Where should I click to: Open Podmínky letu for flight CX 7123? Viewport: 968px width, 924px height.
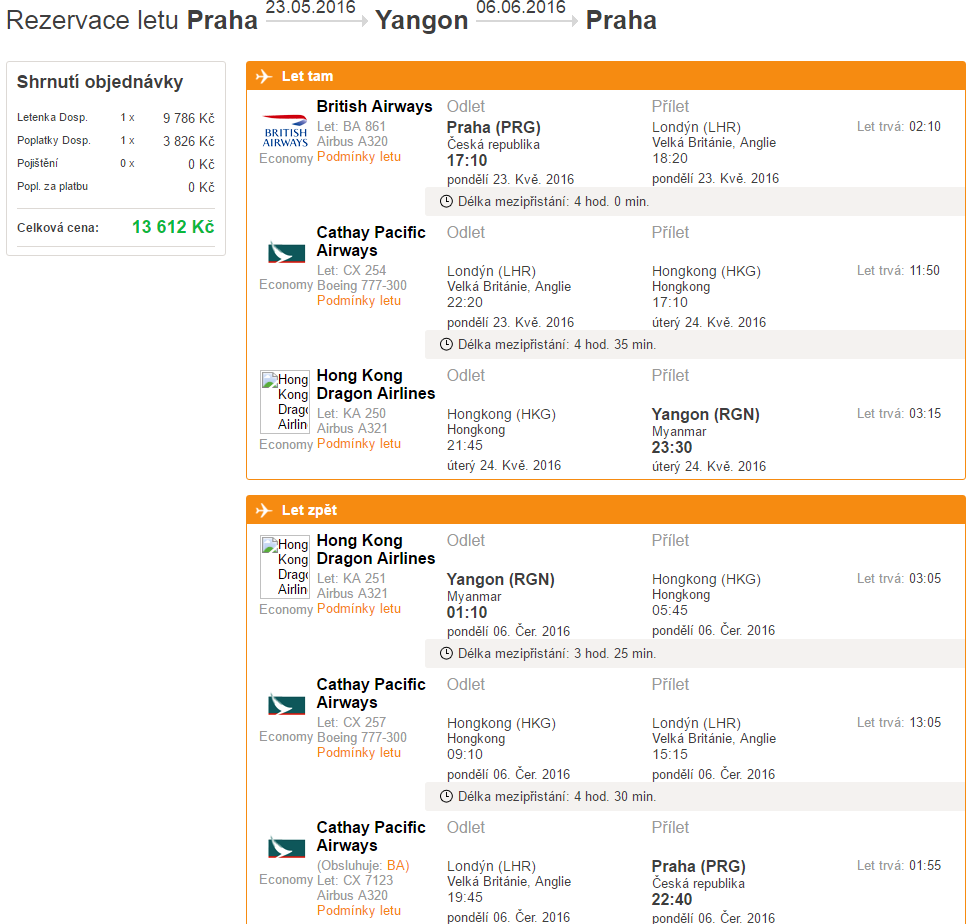click(x=359, y=910)
